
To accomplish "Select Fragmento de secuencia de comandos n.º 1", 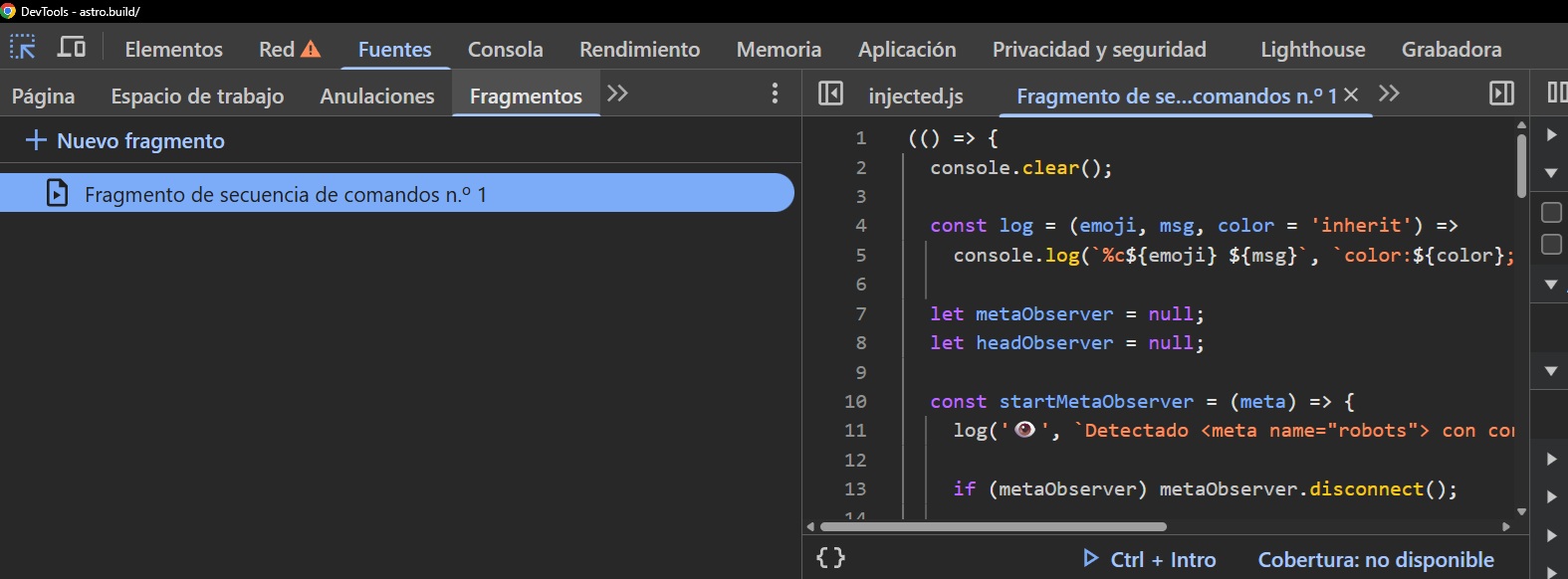I will [285, 194].
